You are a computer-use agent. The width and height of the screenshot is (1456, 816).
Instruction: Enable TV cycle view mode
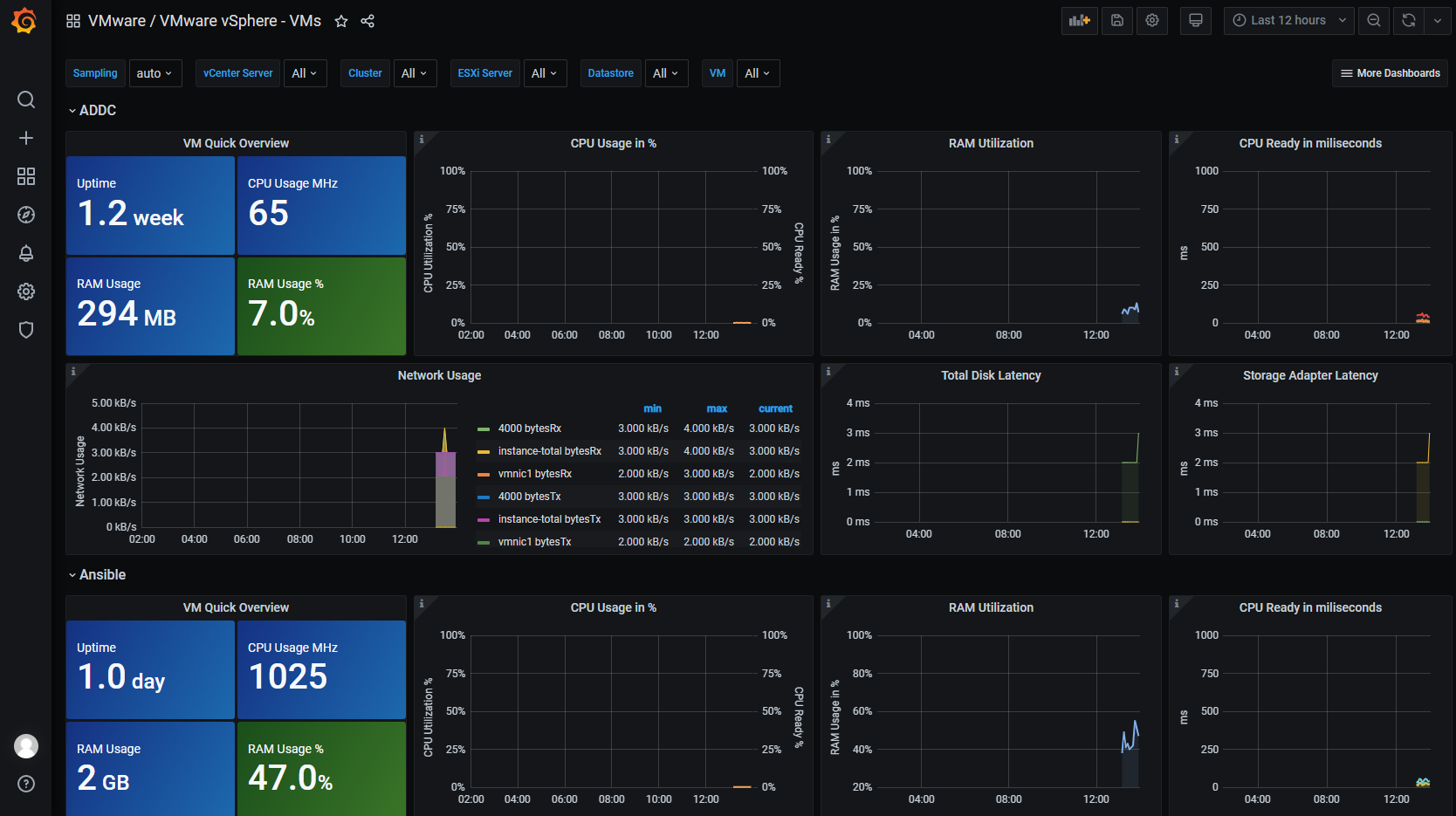pyautogui.click(x=1195, y=20)
